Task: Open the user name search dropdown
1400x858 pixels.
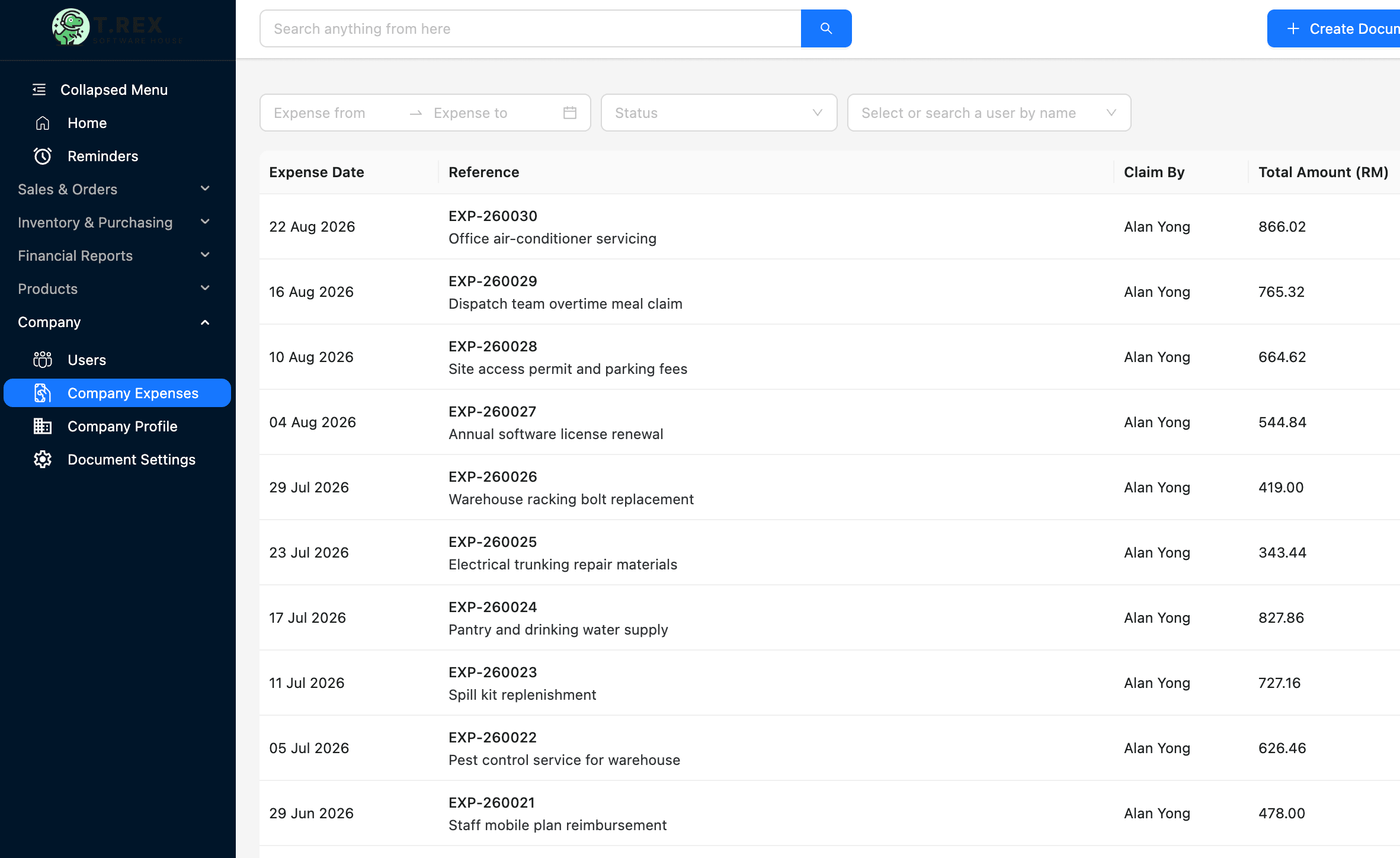Action: pyautogui.click(x=988, y=113)
